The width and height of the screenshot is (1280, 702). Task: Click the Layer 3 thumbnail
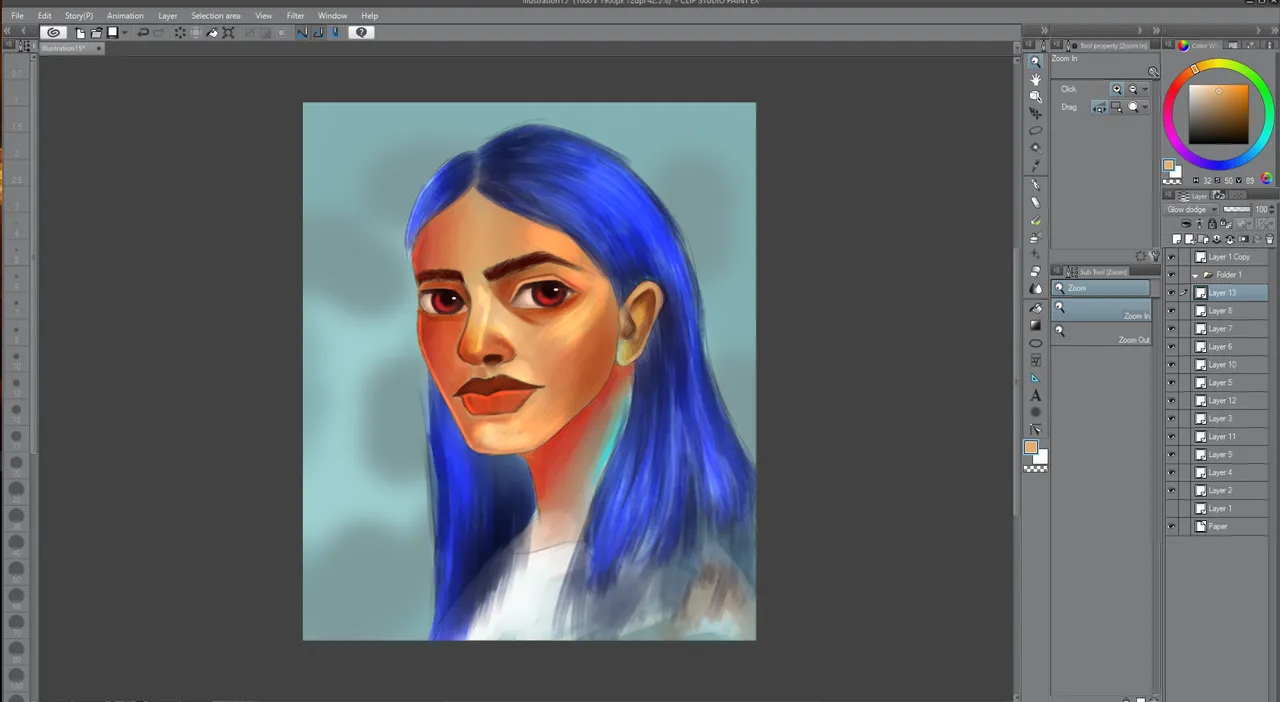(1200, 419)
